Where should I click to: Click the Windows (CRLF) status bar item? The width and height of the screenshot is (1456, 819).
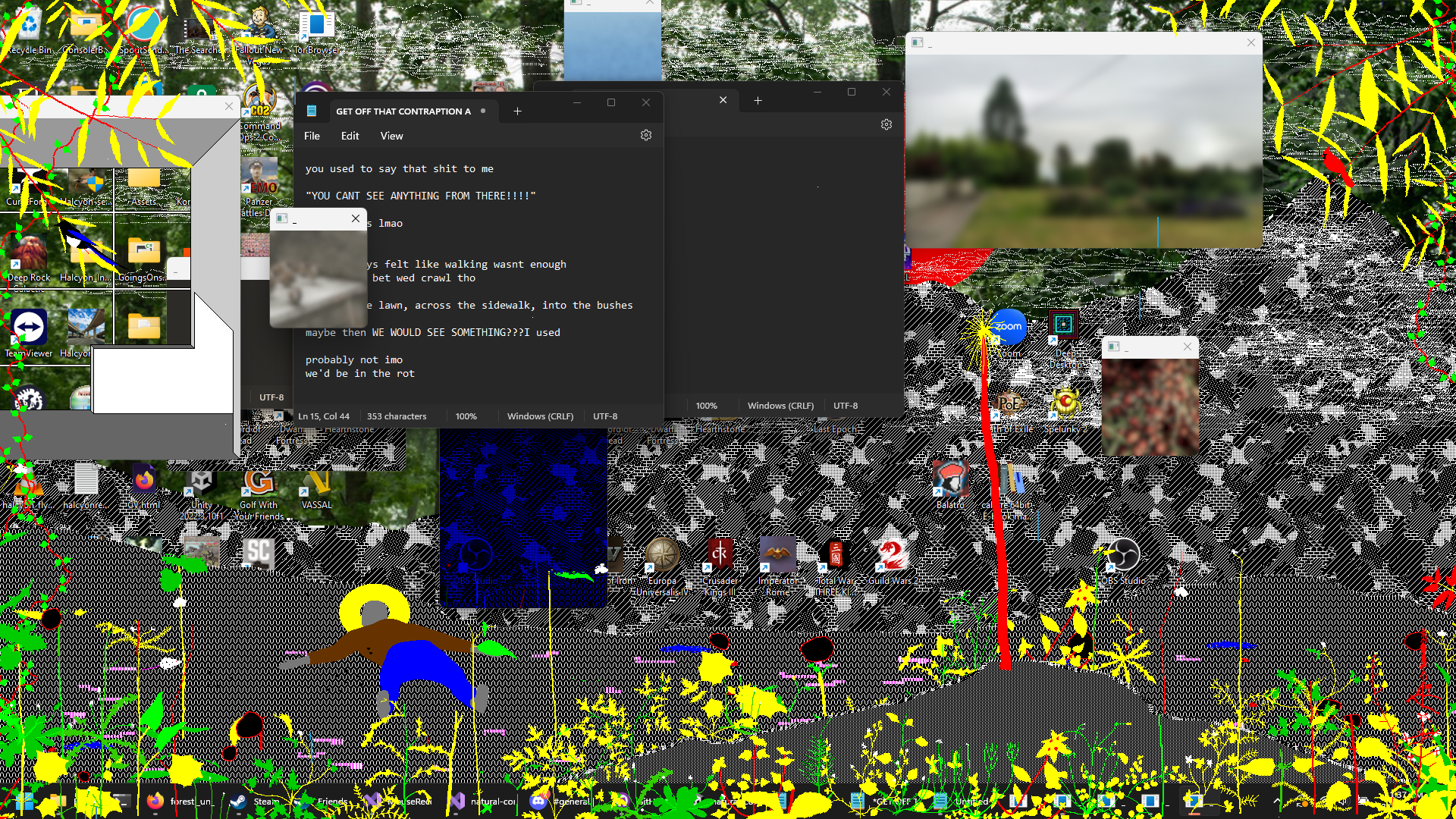coord(540,416)
